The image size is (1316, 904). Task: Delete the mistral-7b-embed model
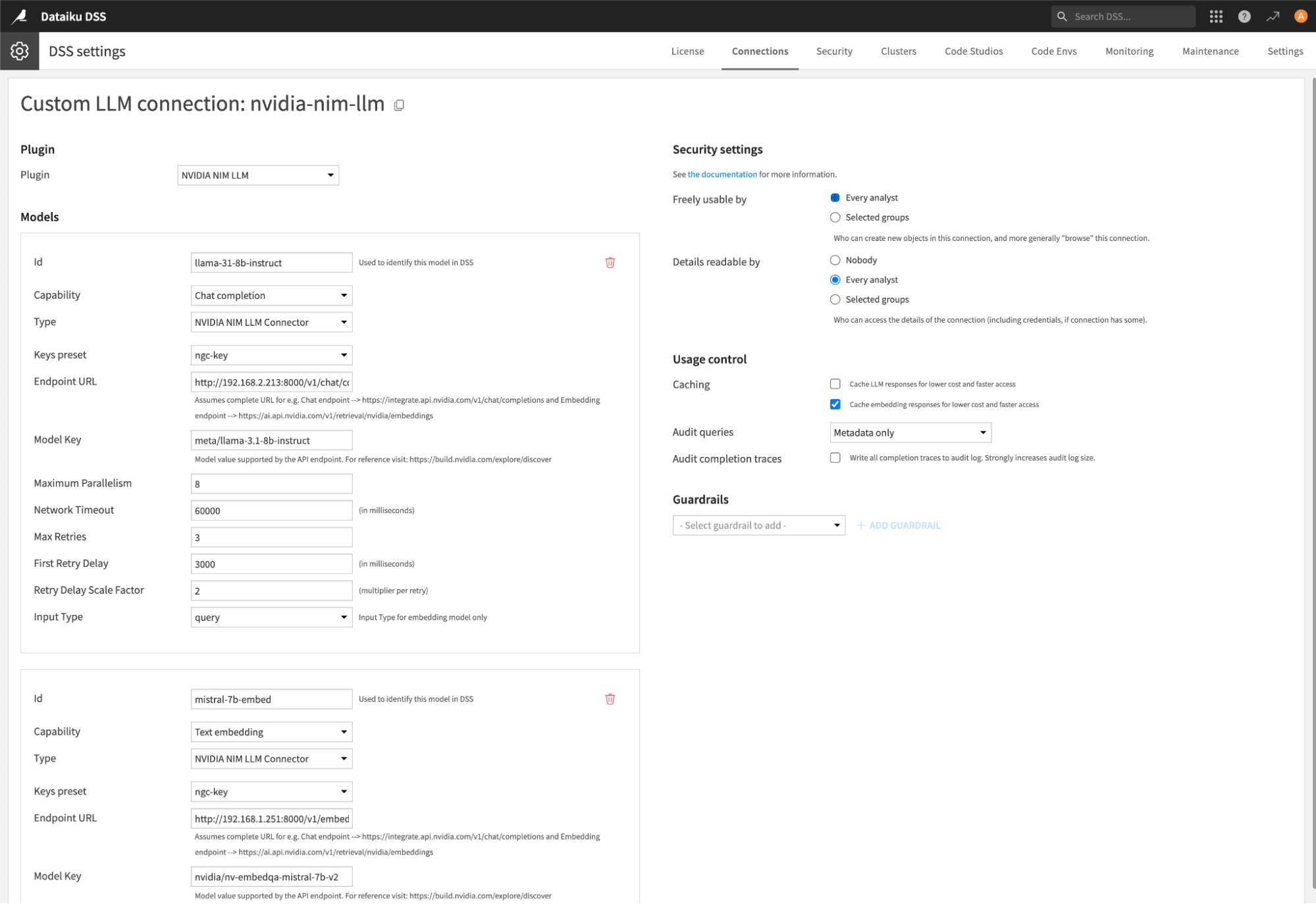pos(610,699)
